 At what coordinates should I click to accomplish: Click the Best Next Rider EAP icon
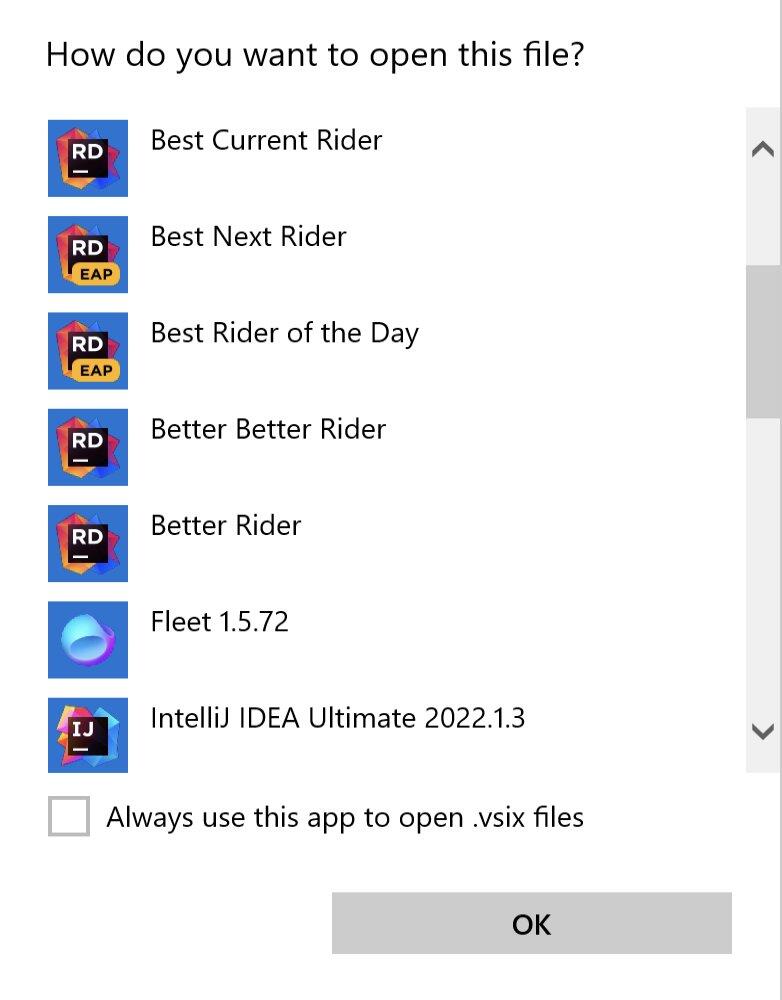pyautogui.click(x=88, y=254)
